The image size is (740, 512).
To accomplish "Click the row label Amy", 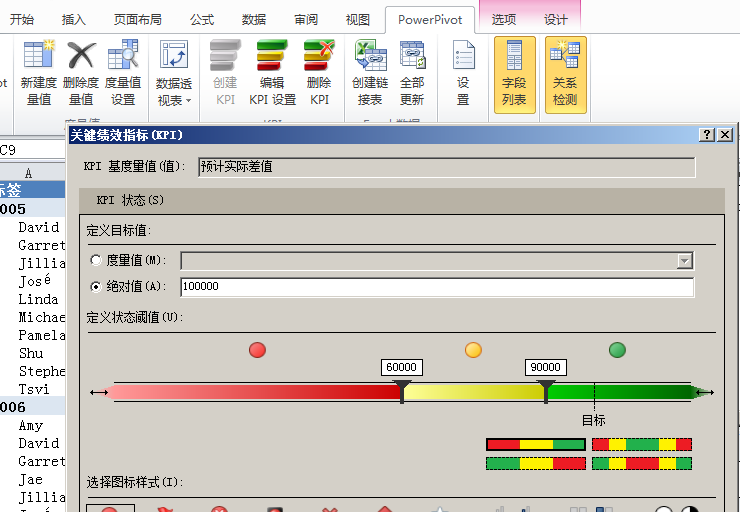I will [x=31, y=426].
